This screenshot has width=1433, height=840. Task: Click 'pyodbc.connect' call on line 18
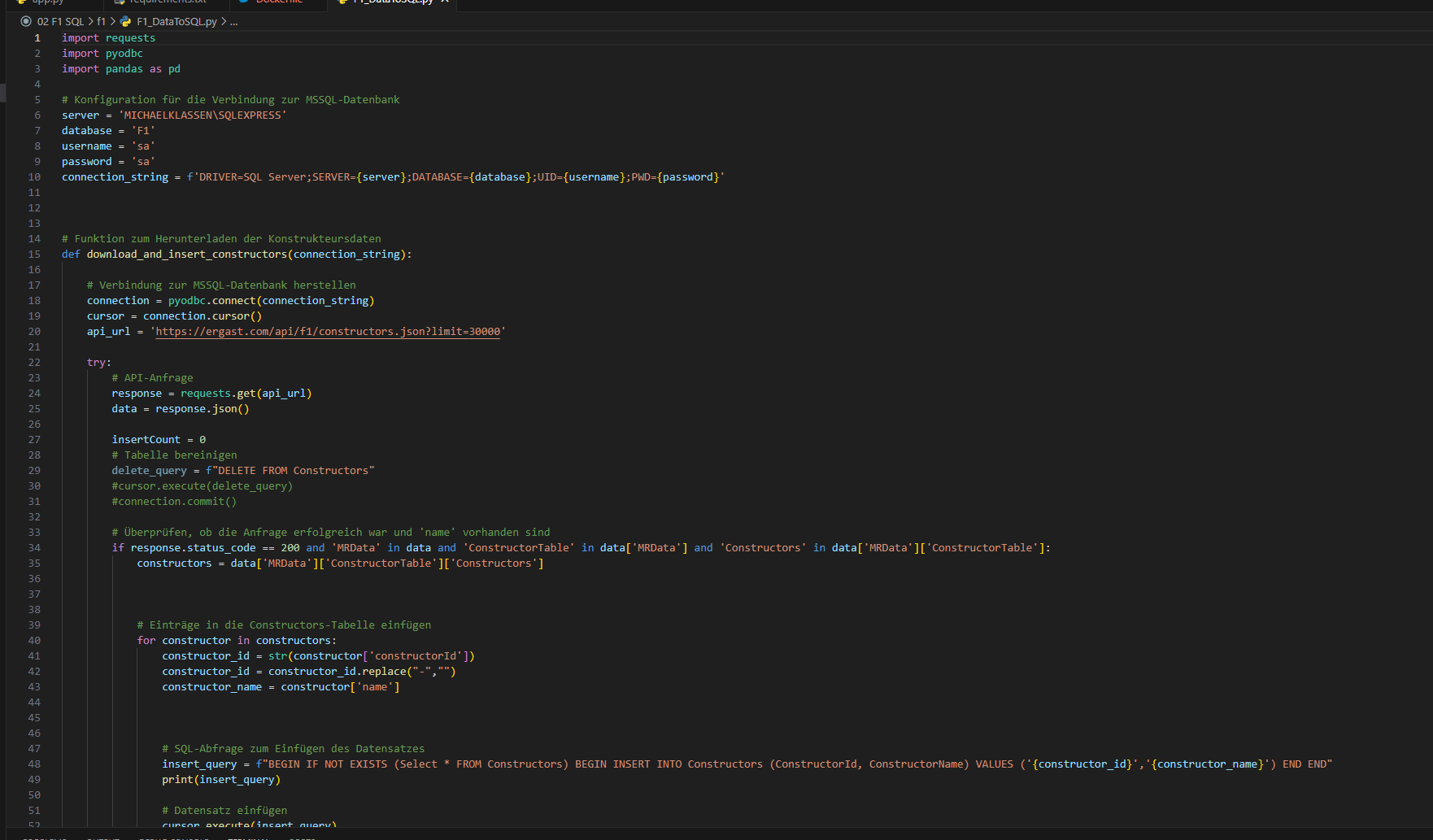tap(212, 301)
